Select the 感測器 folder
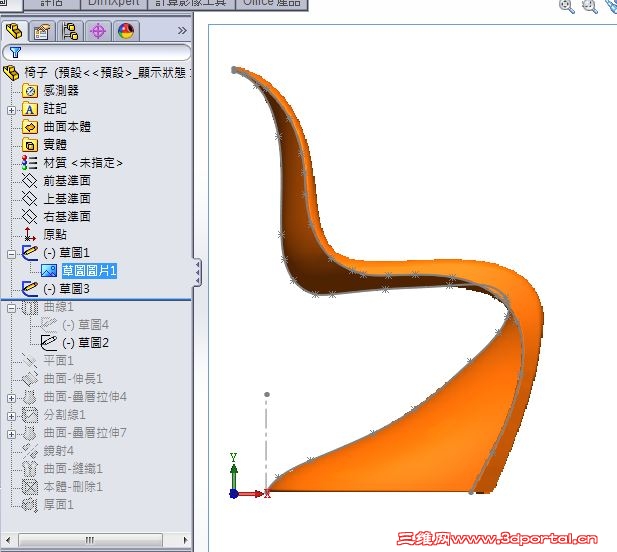 61,90
